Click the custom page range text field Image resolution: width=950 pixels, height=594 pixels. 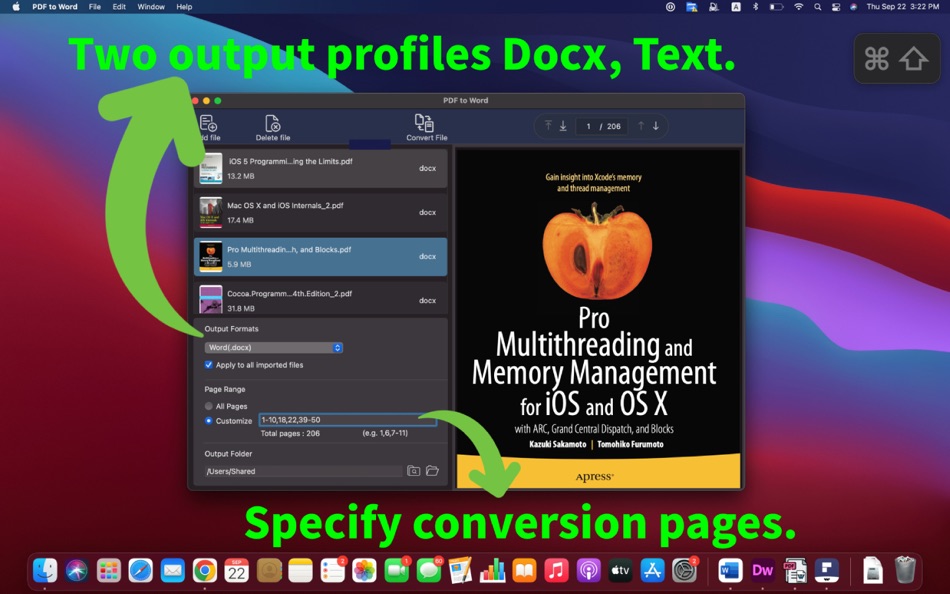tap(348, 420)
